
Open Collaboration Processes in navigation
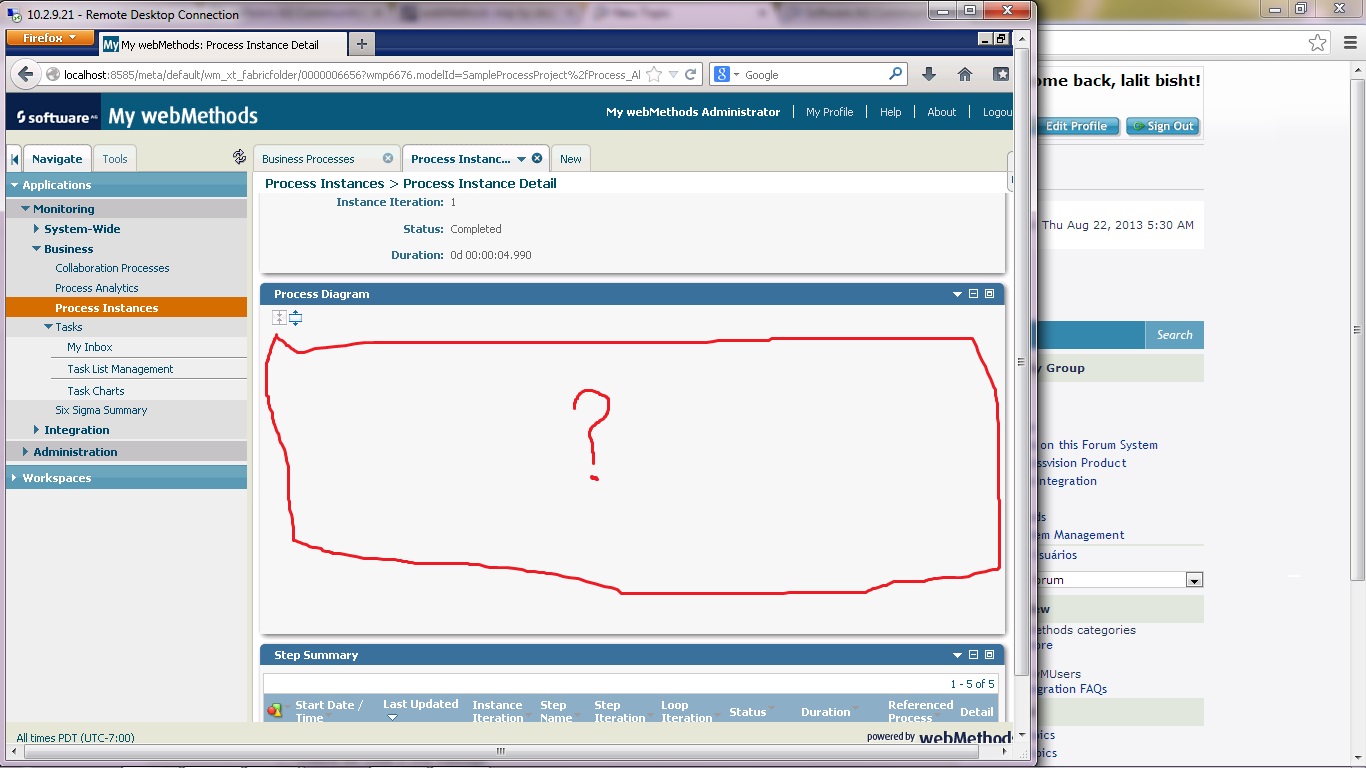tap(112, 268)
